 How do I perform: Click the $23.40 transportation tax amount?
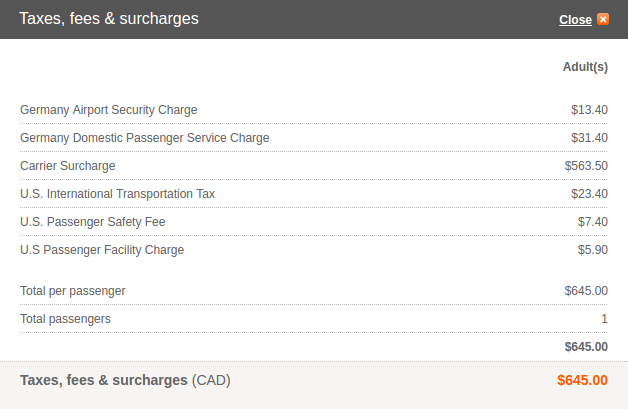tap(589, 194)
